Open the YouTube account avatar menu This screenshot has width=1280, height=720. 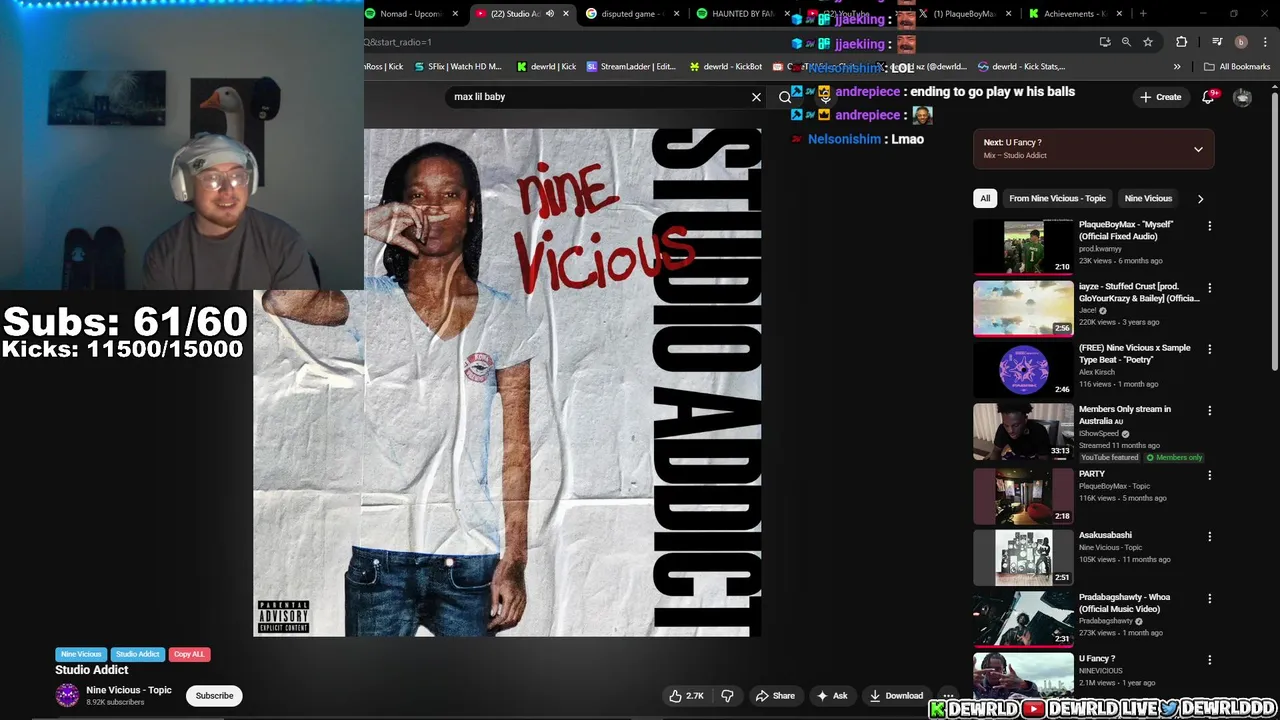(x=1242, y=97)
